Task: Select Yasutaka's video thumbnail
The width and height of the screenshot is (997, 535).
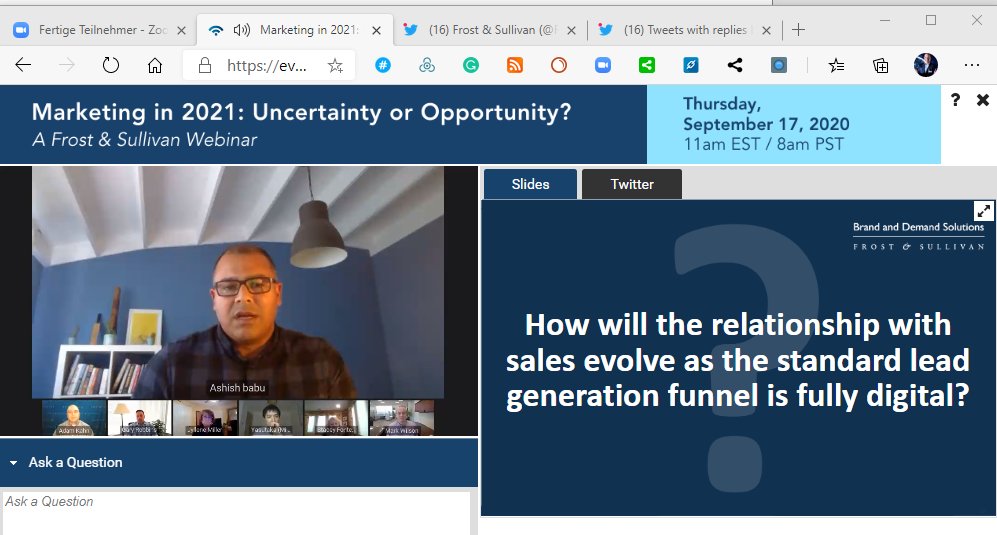Action: pos(271,418)
